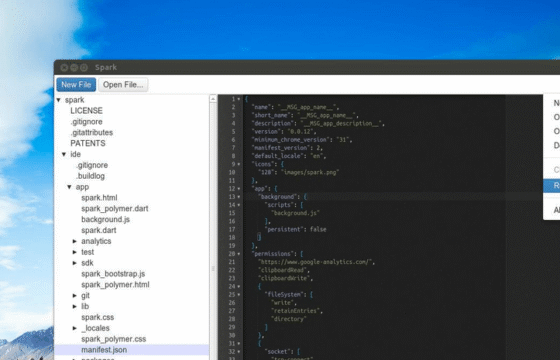Click the "default_locale" line in editor

[289, 156]
